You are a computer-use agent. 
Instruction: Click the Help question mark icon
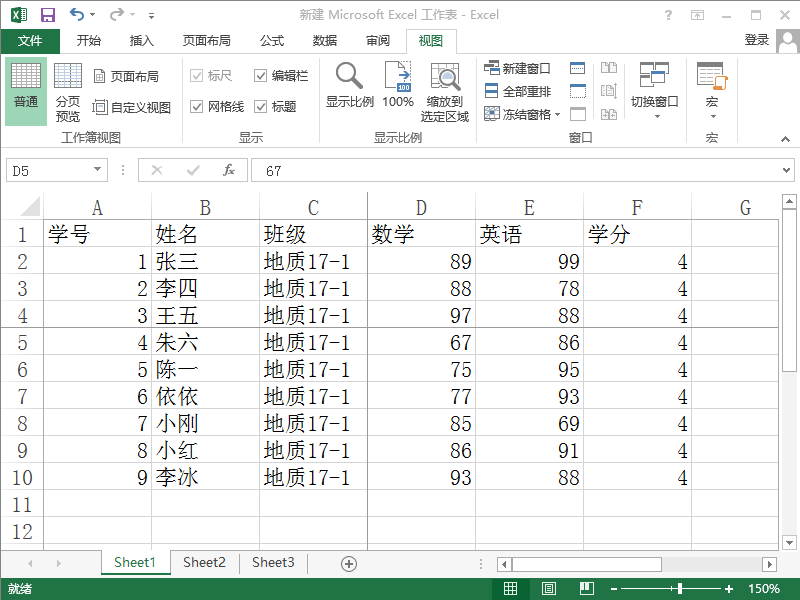coord(668,15)
